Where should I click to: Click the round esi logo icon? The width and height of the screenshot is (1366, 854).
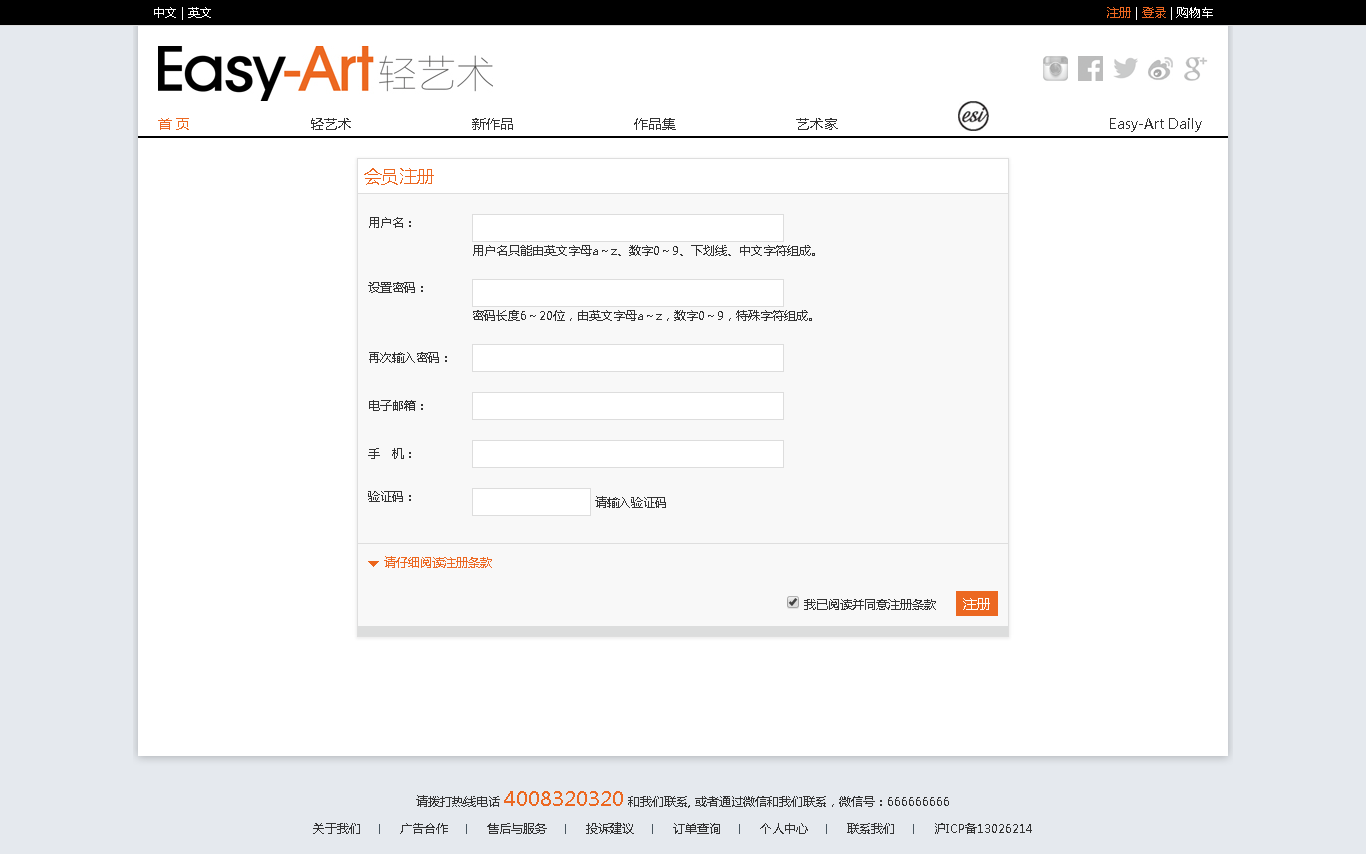973,116
